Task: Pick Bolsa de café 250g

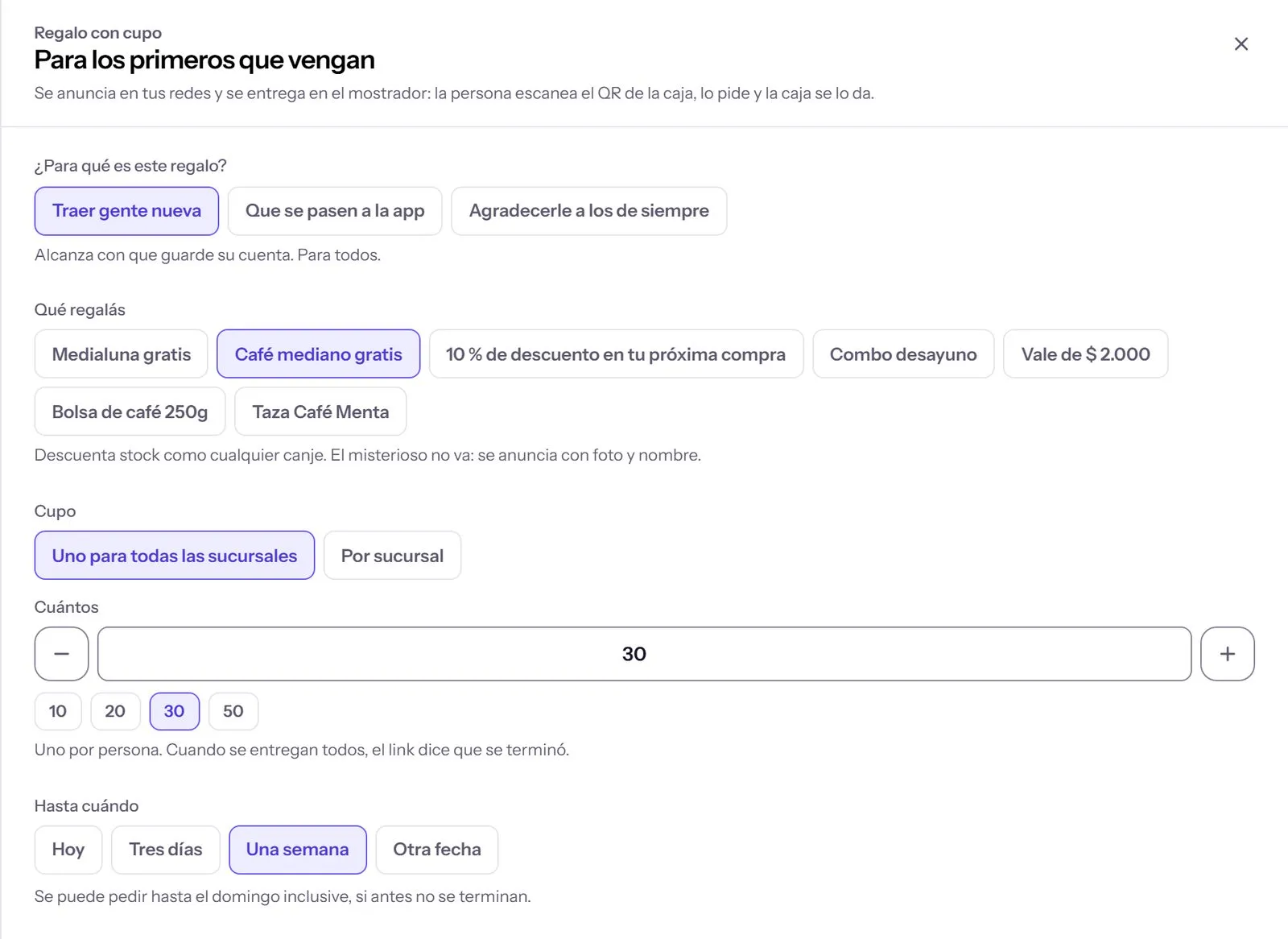Action: point(130,412)
